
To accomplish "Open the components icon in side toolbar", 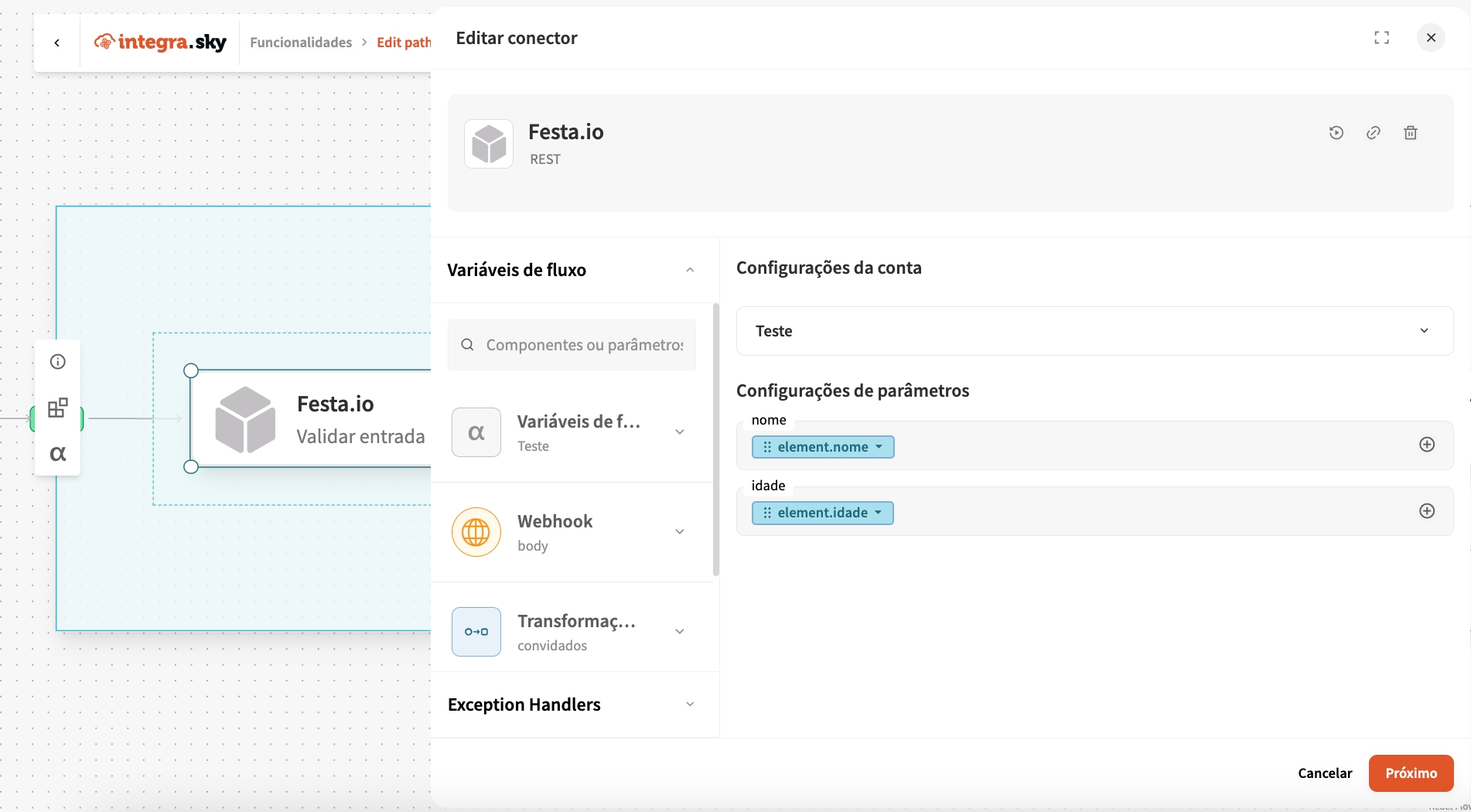I will (58, 408).
